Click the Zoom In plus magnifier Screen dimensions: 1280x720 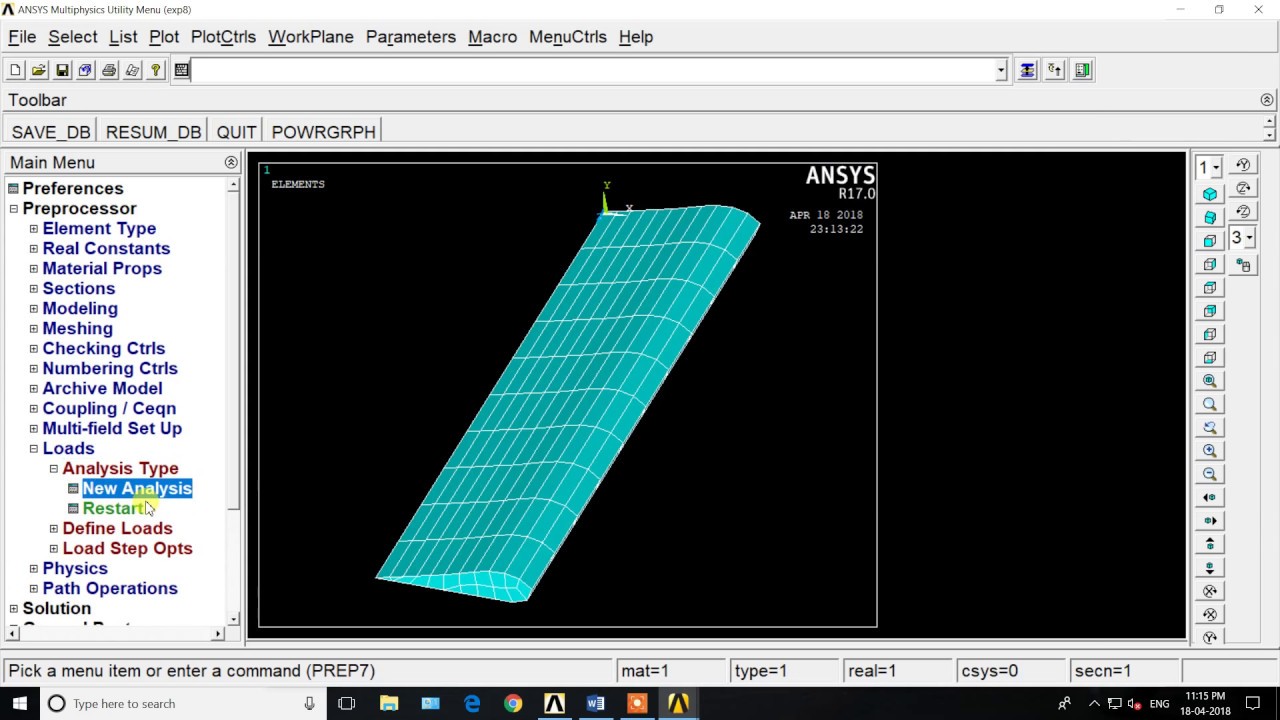[1210, 451]
